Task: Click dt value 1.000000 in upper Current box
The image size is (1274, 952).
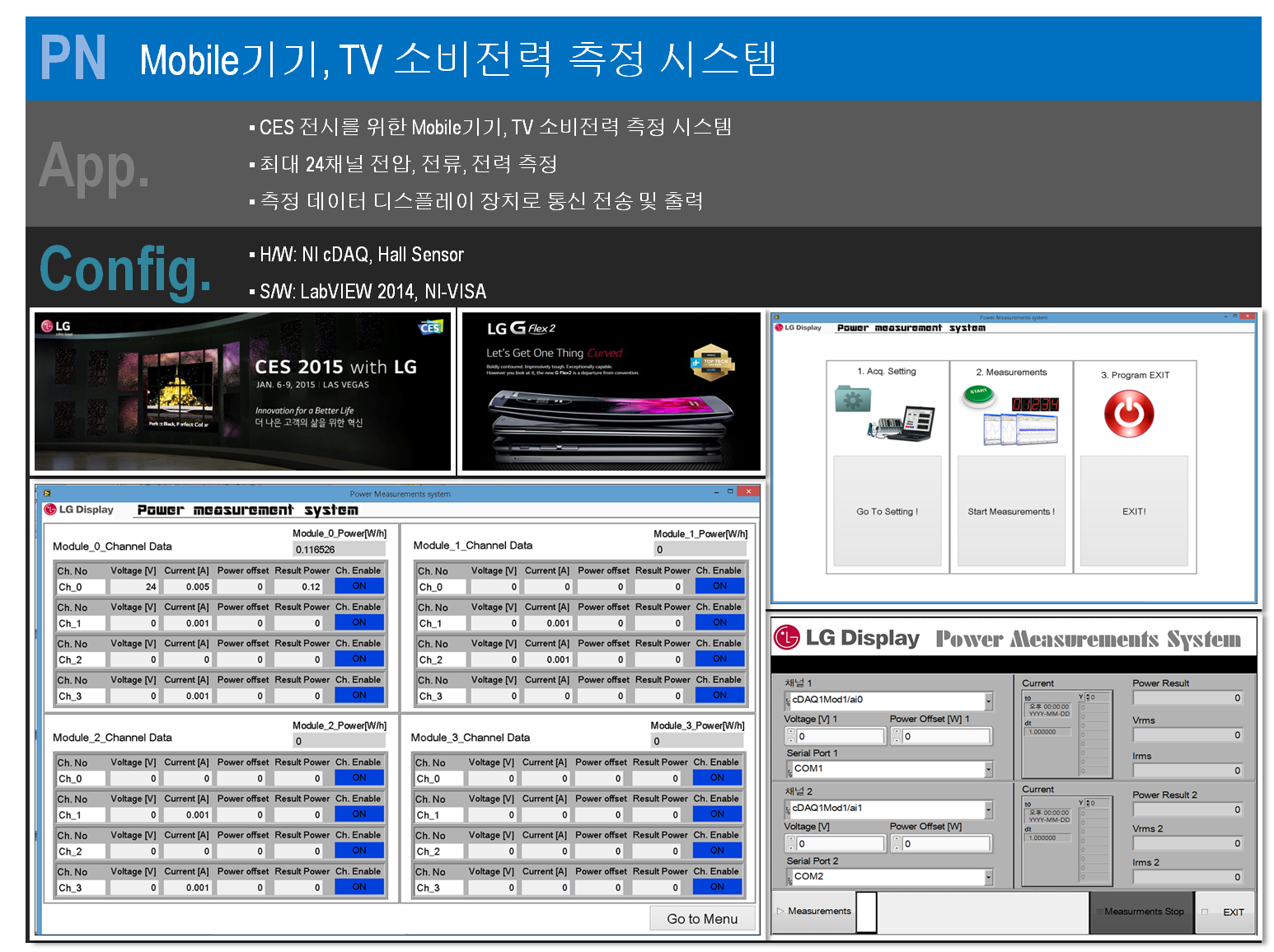Action: click(x=1048, y=732)
